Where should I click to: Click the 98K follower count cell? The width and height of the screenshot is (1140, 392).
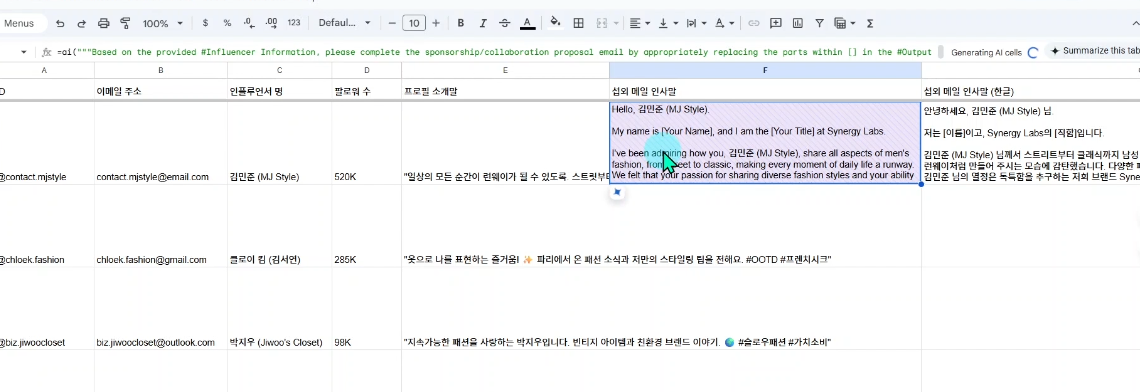coord(366,308)
